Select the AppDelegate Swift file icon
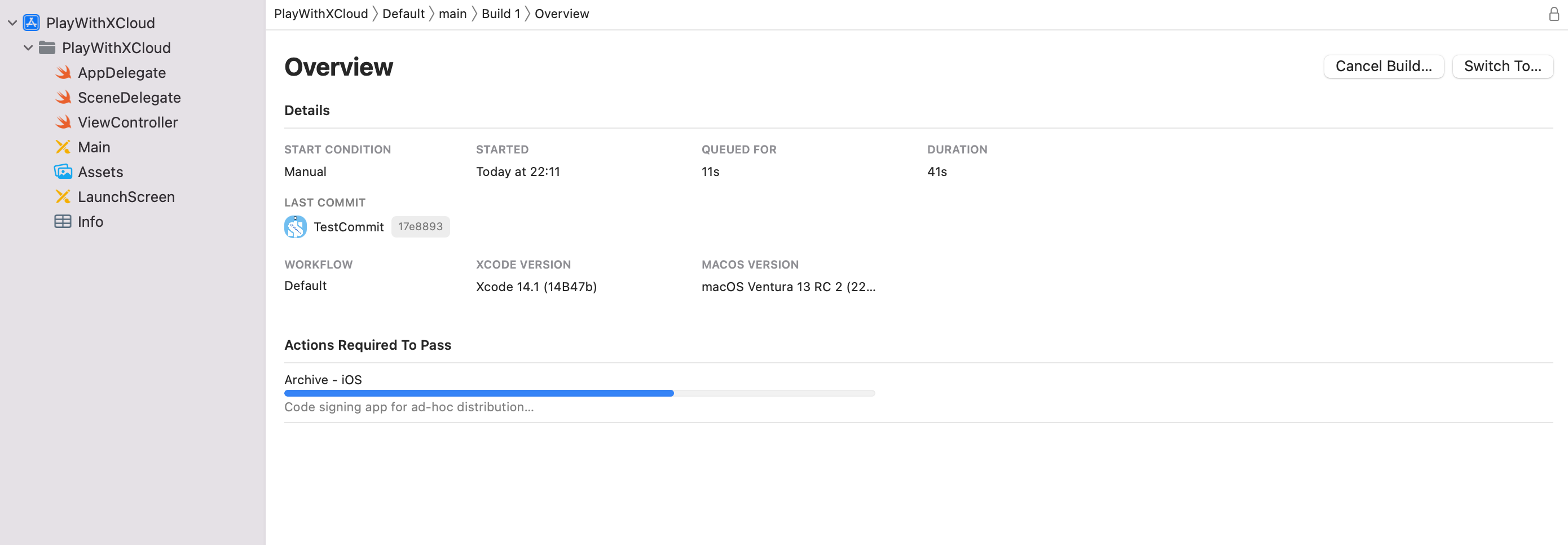 point(63,72)
